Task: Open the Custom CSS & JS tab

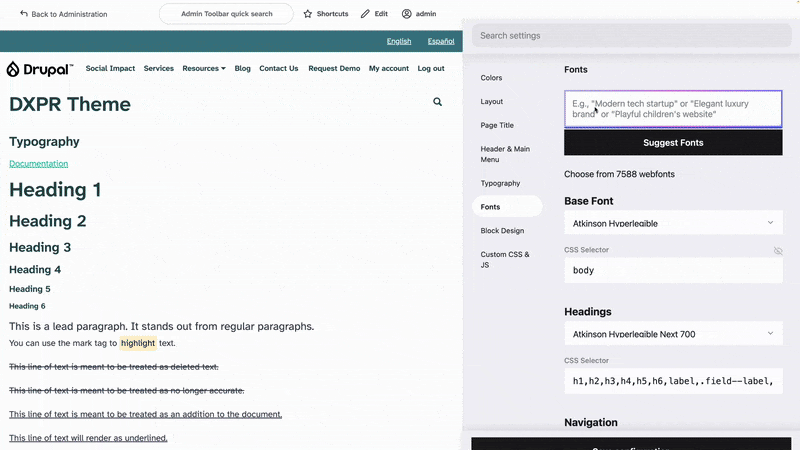Action: (x=505, y=259)
